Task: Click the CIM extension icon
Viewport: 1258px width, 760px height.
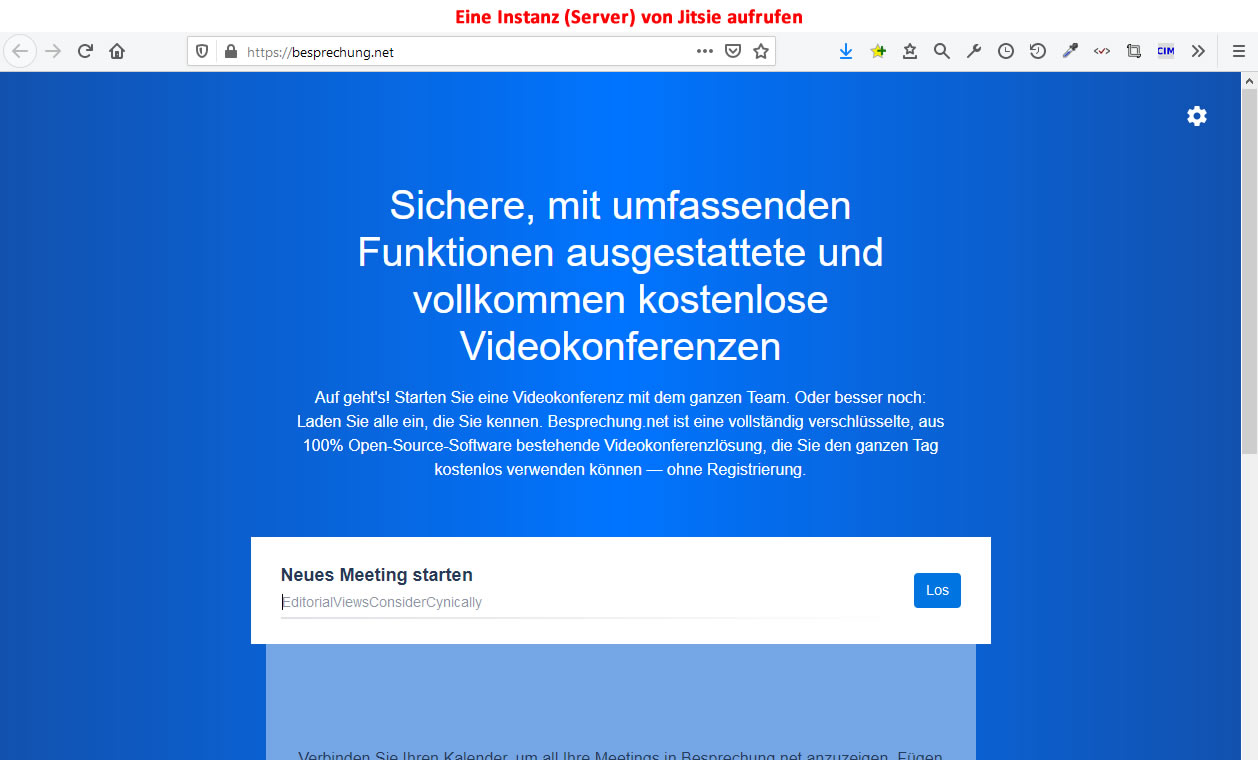Action: [1166, 51]
